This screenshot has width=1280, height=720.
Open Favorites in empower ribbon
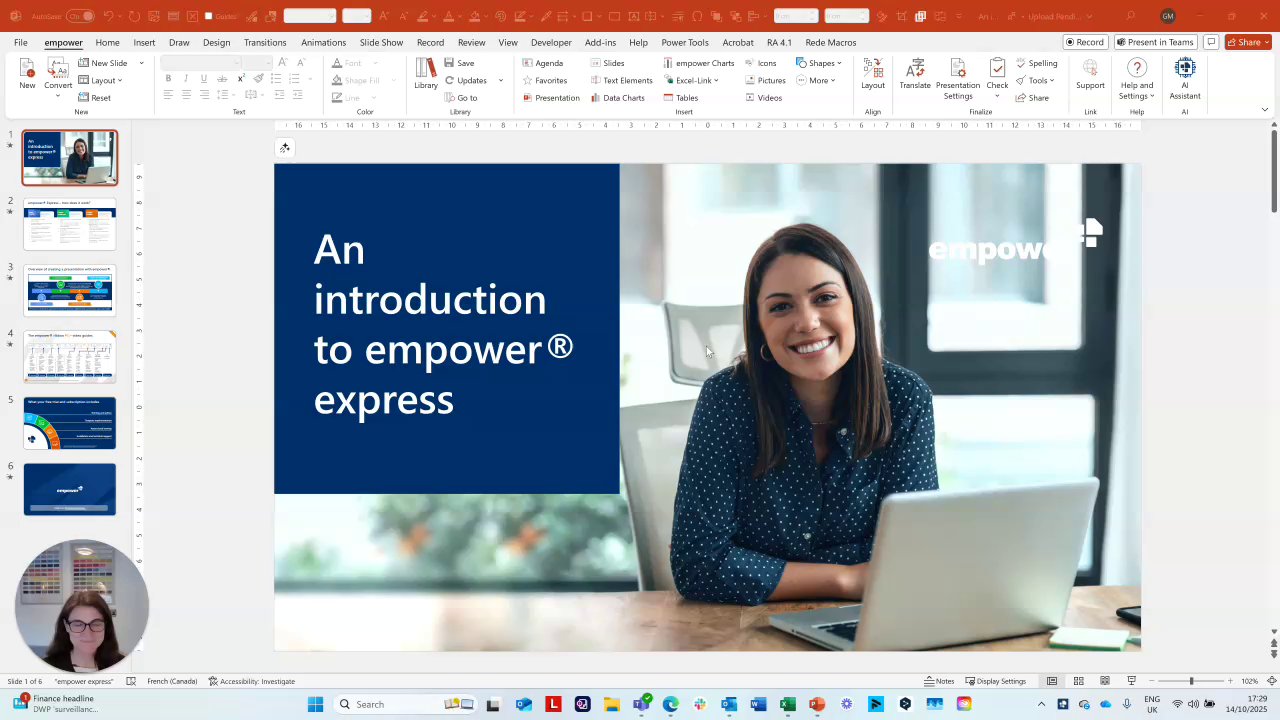[x=544, y=80]
